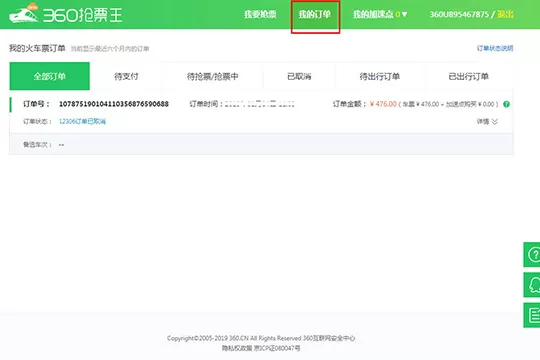The image size is (540, 360).
Task: Open the customer service chat side button
Action: pos(532,285)
